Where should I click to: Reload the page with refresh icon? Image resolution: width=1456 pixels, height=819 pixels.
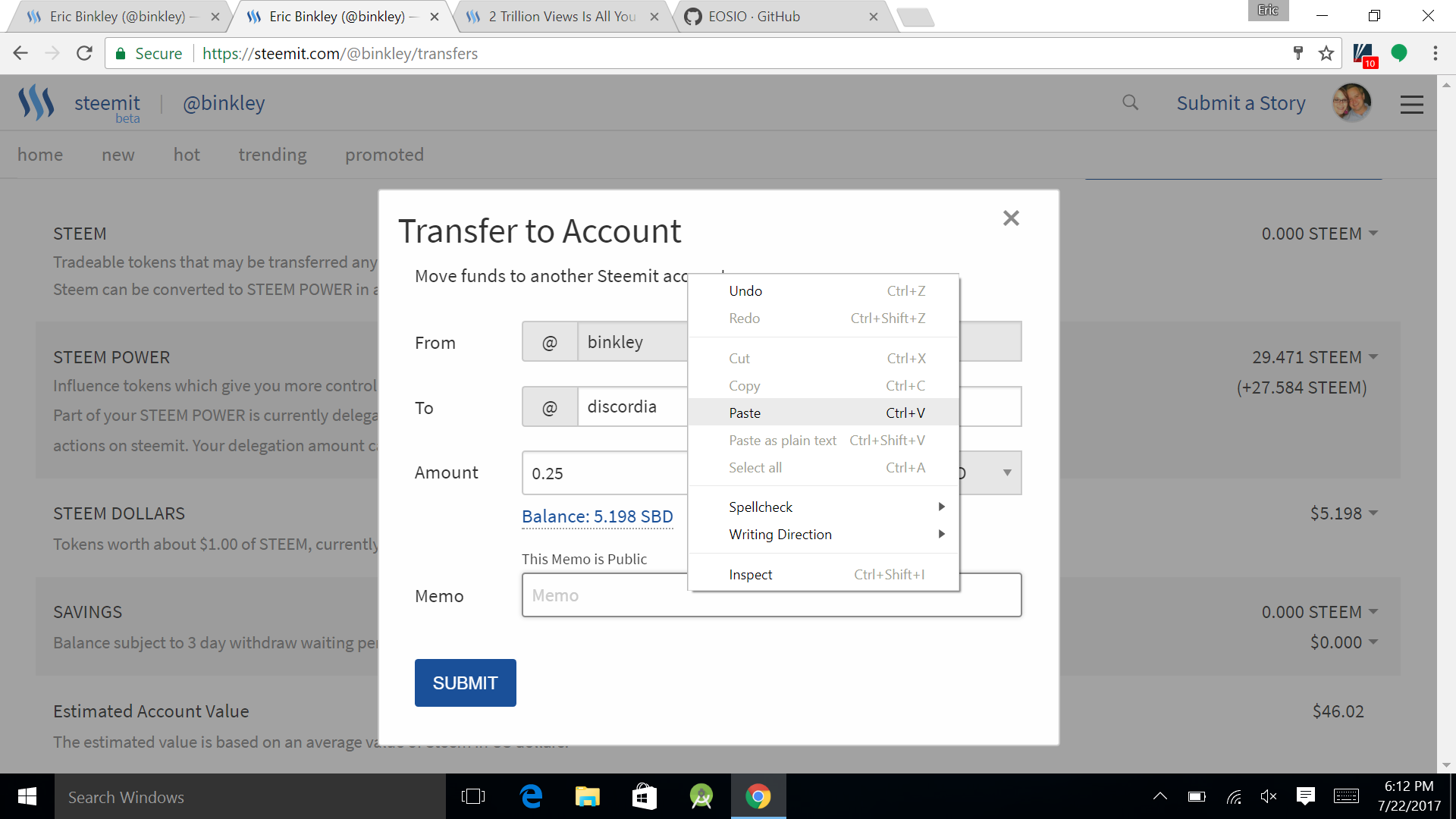pos(84,53)
